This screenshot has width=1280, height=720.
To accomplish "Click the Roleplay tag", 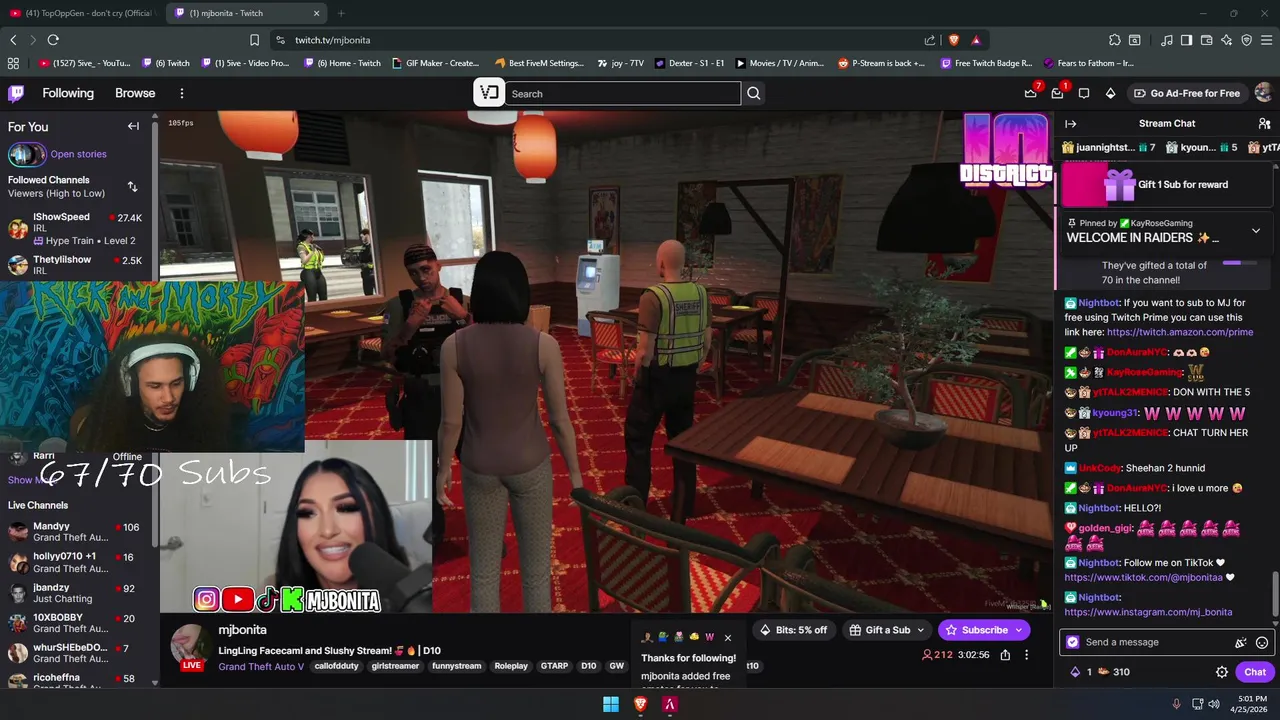I will 510,666.
